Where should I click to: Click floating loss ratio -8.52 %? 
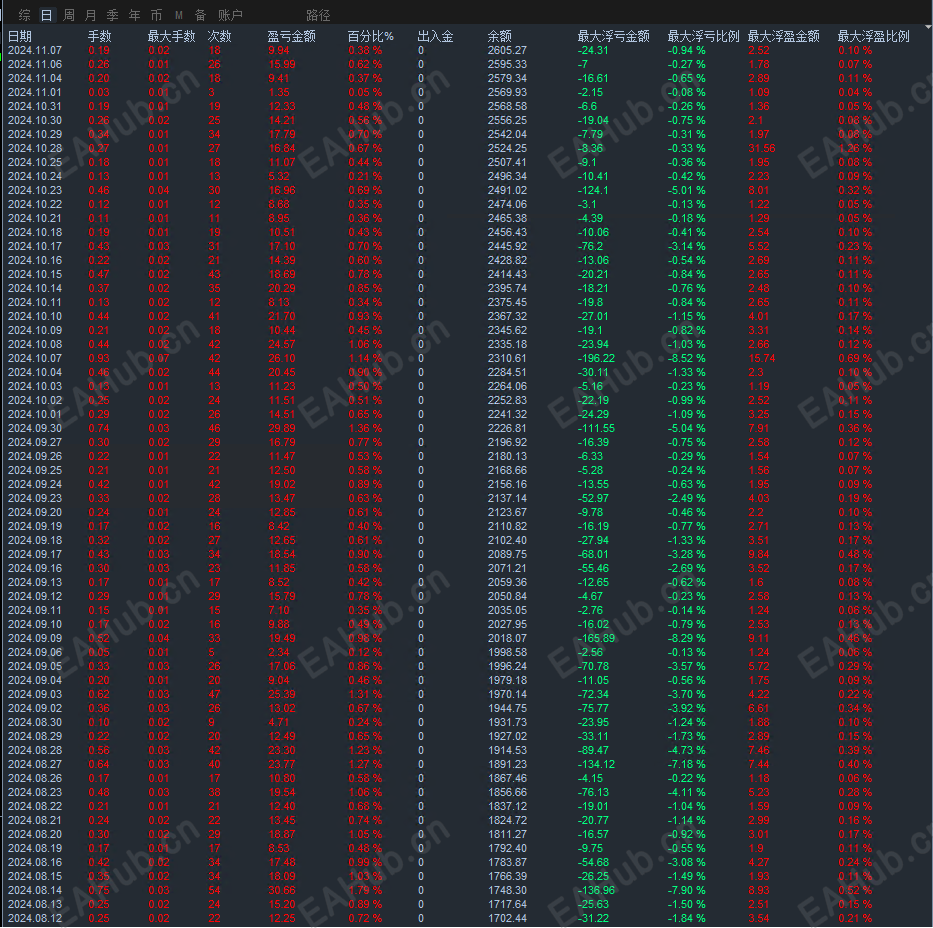point(686,358)
